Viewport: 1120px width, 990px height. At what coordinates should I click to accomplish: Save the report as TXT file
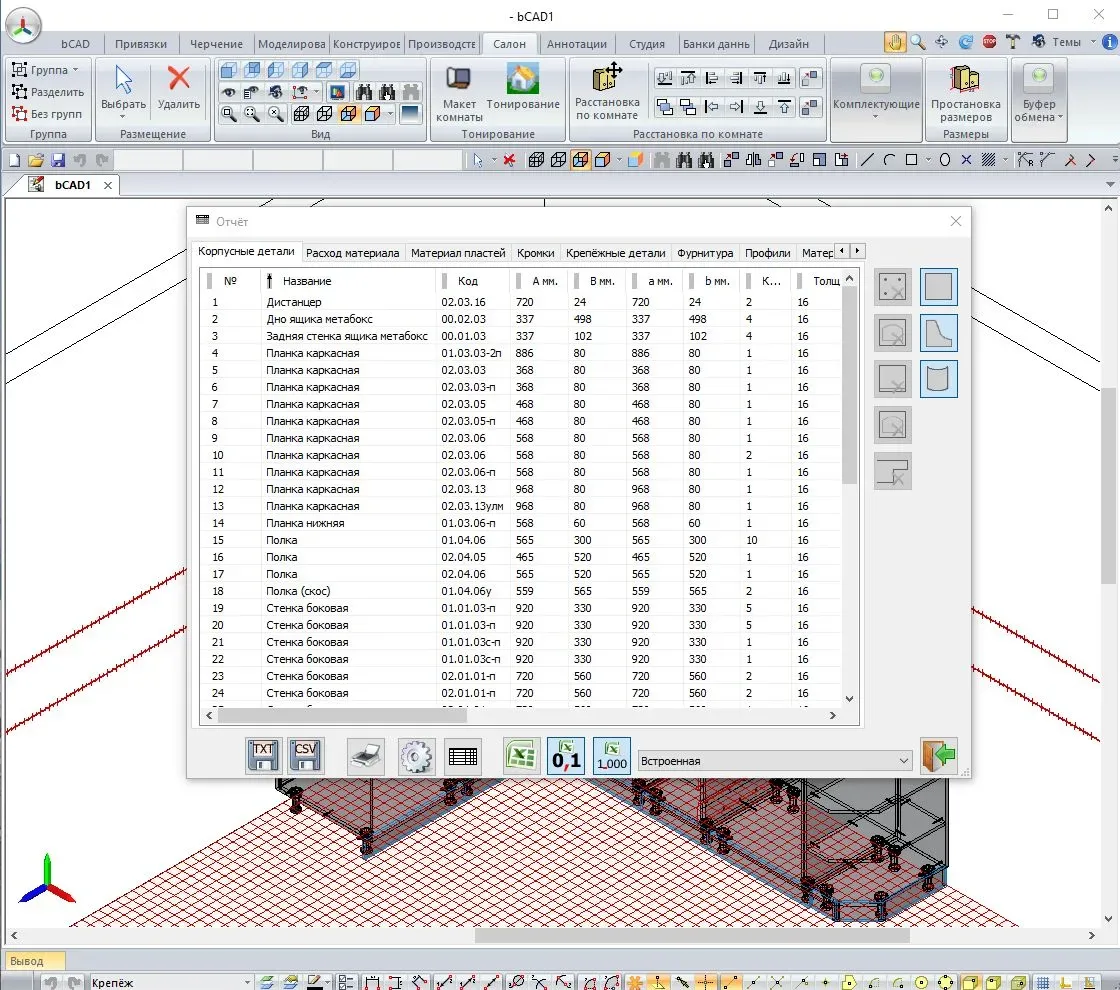263,756
